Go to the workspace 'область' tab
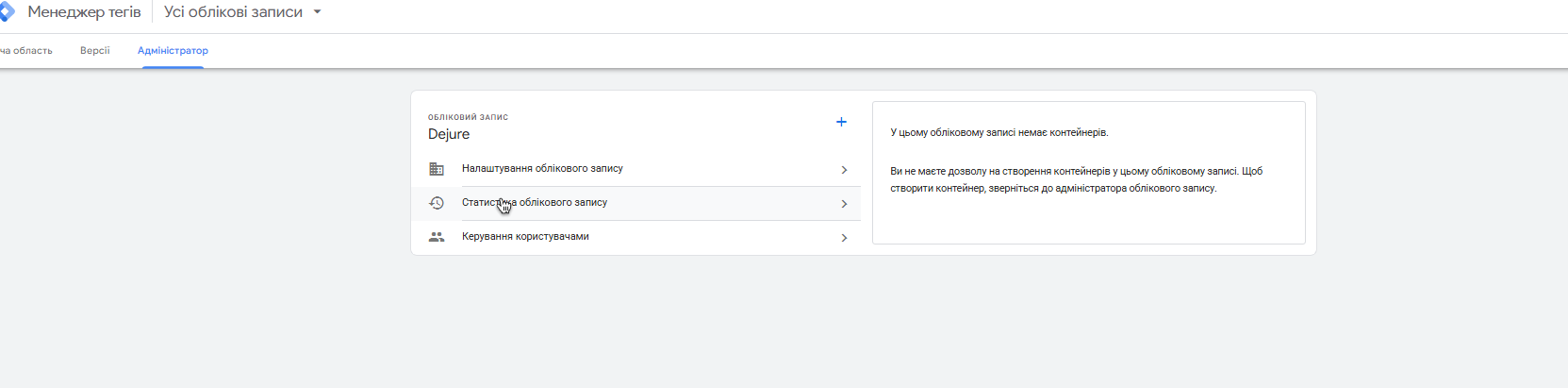The height and width of the screenshot is (388, 1568). pos(26,51)
